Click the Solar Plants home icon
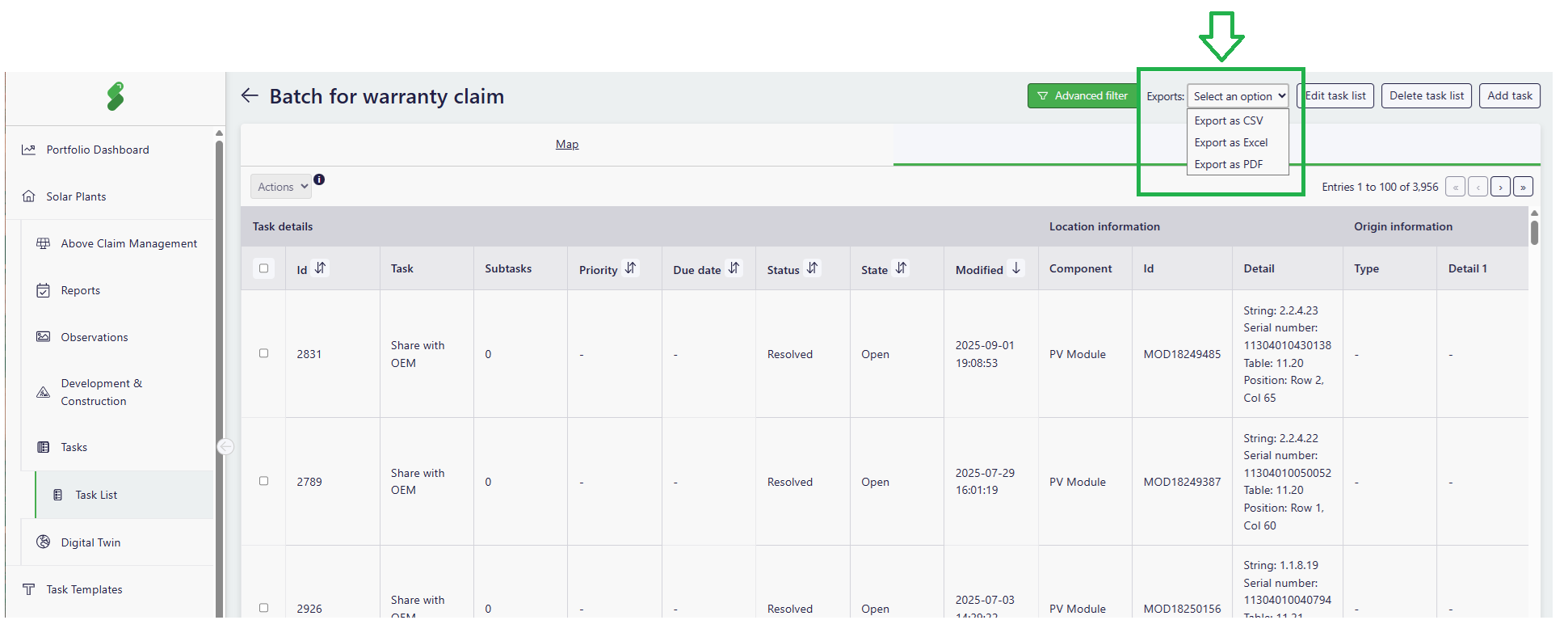The width and height of the screenshot is (1568, 637). pos(29,196)
